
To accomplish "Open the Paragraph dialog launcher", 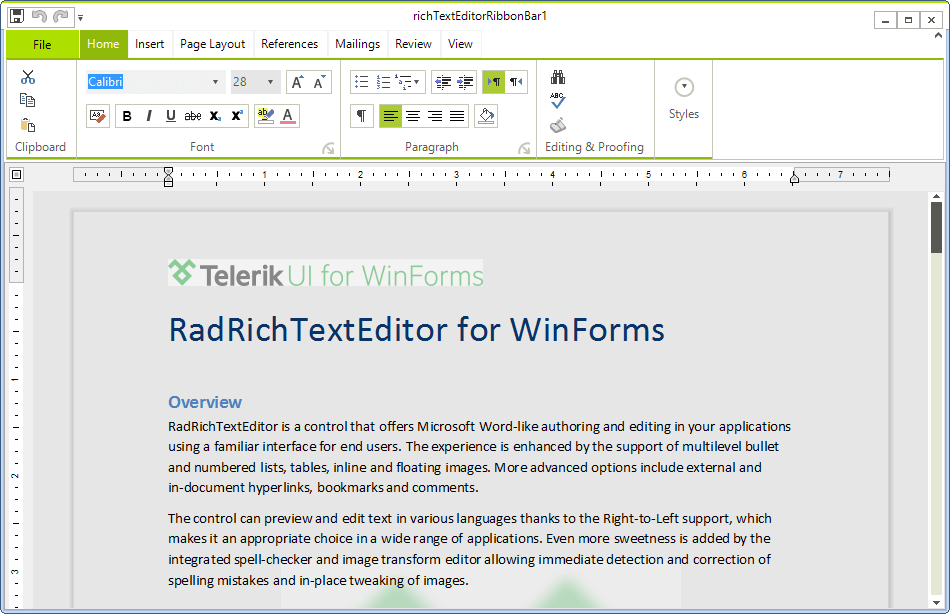I will click(x=524, y=148).
